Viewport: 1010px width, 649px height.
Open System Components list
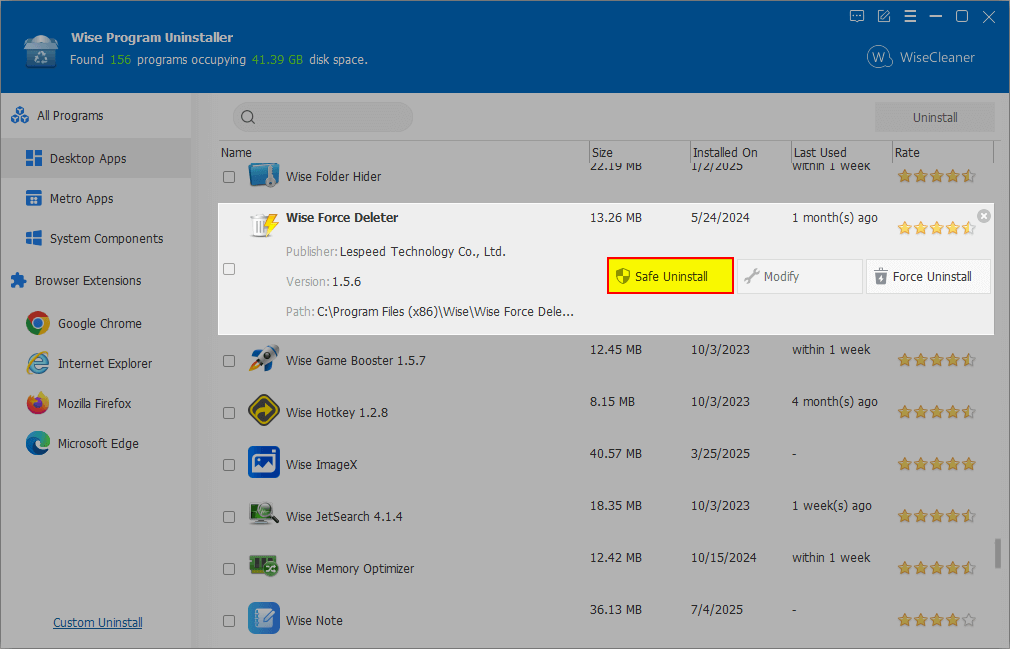(x=96, y=239)
